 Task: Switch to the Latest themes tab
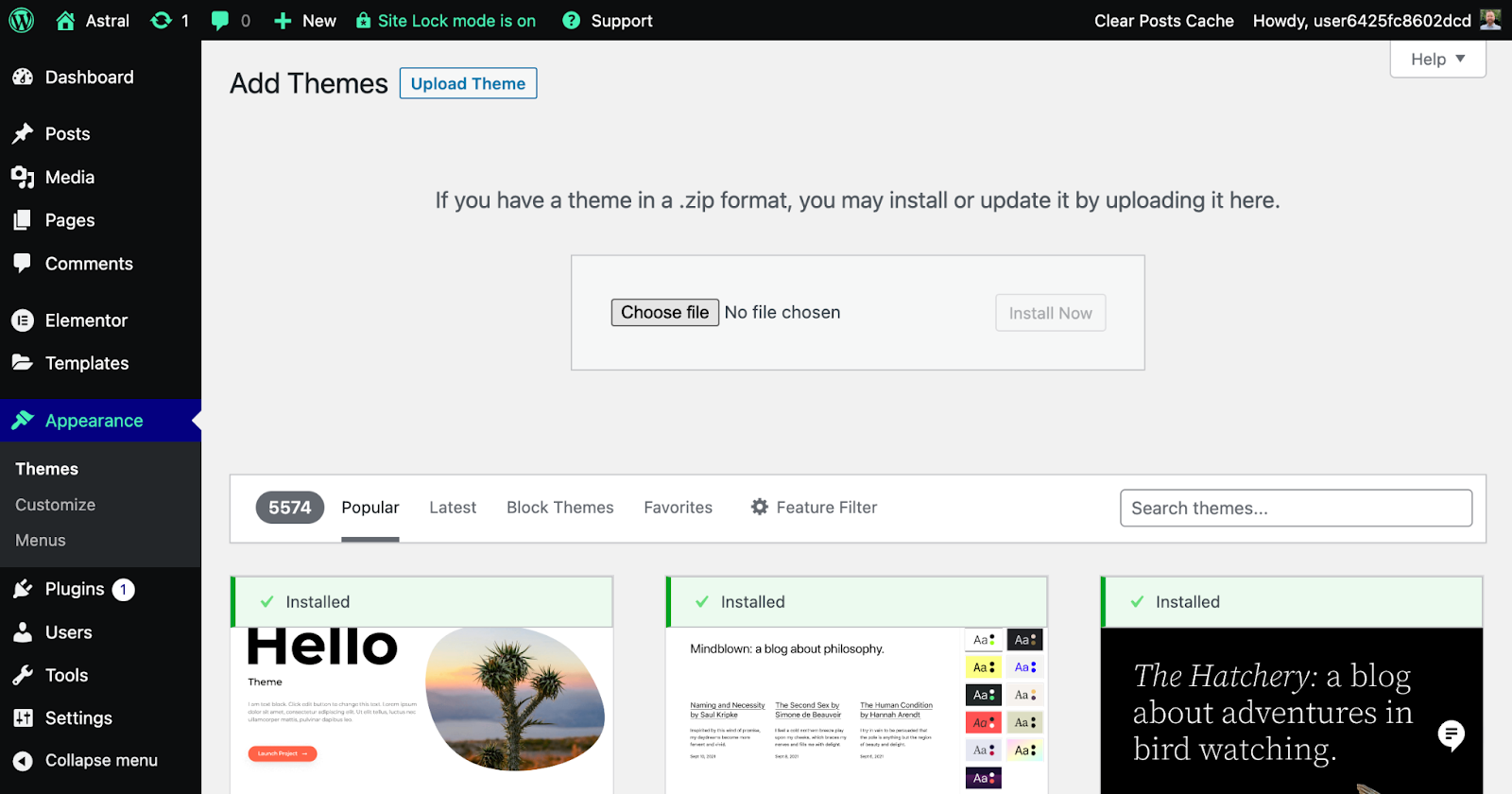pos(453,508)
